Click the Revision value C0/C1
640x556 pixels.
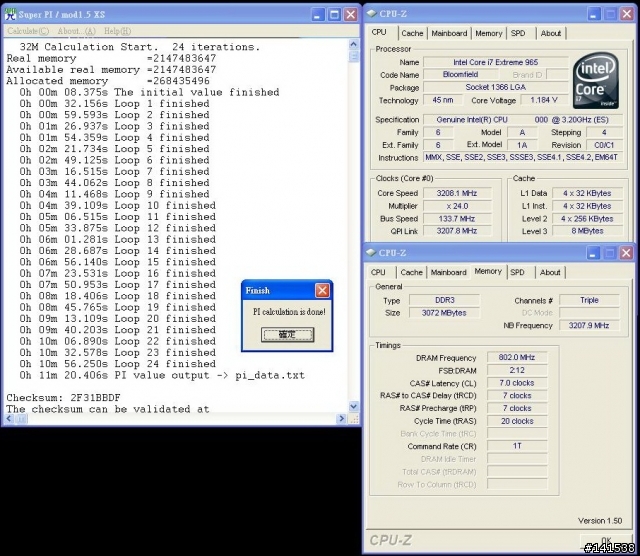coord(604,145)
